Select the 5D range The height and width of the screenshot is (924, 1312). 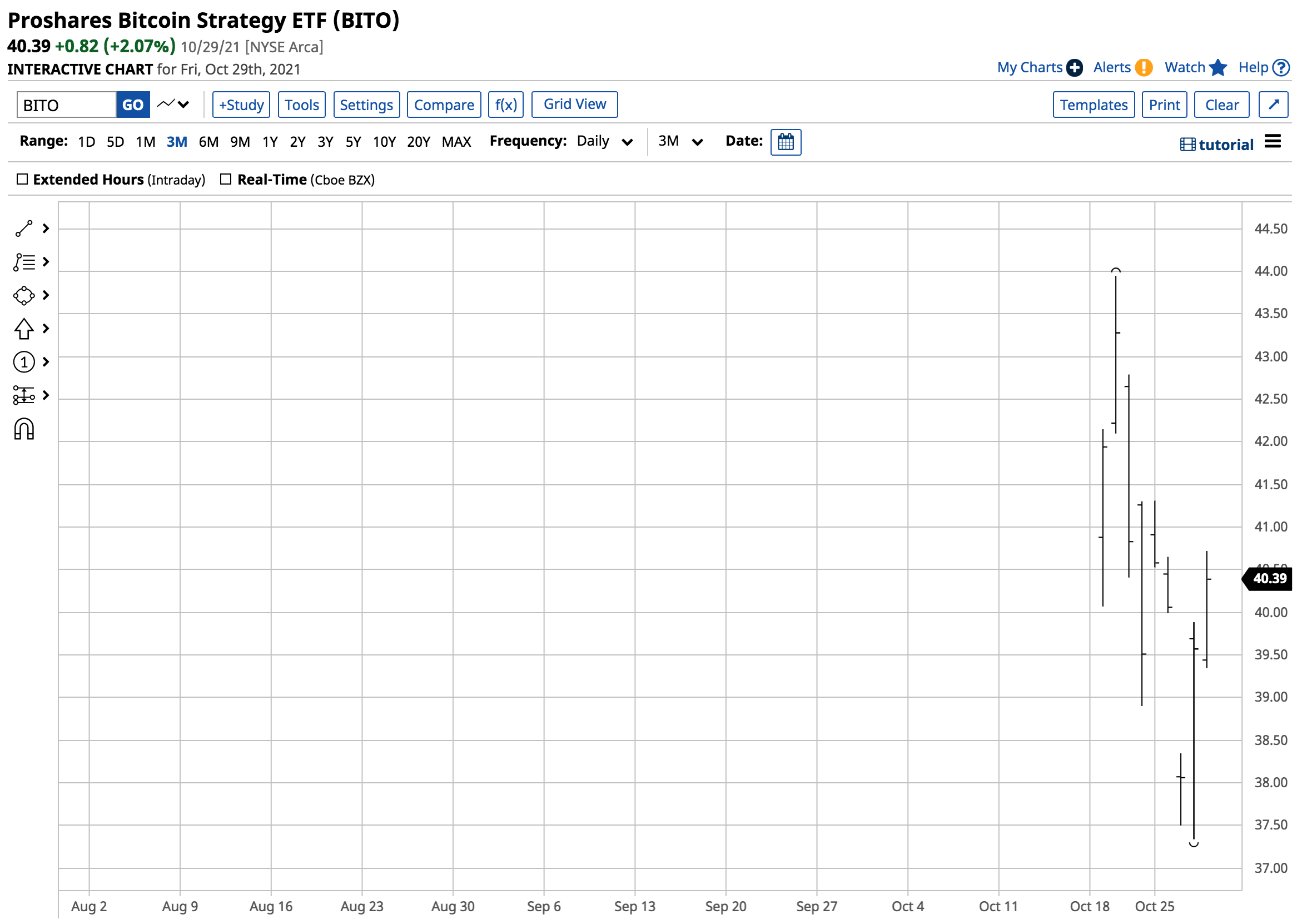point(116,142)
